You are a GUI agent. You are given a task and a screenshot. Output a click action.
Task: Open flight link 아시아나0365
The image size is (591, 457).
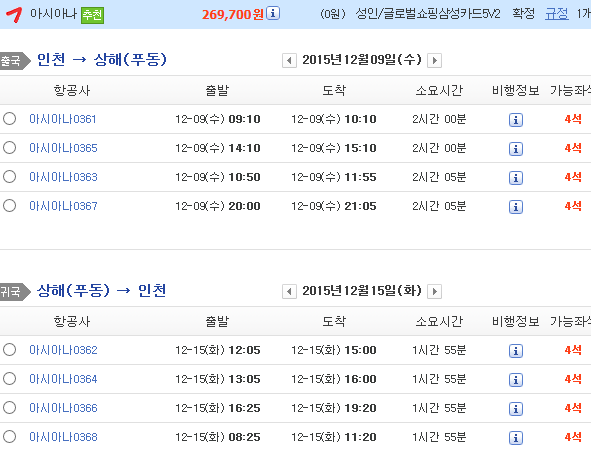coord(63,148)
